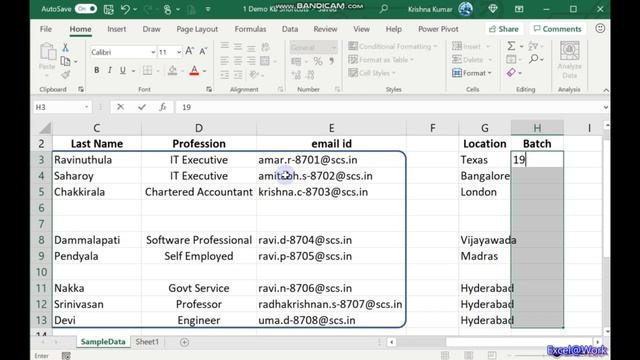Switch to the Formulas tab
The width and height of the screenshot is (640, 360).
250,29
